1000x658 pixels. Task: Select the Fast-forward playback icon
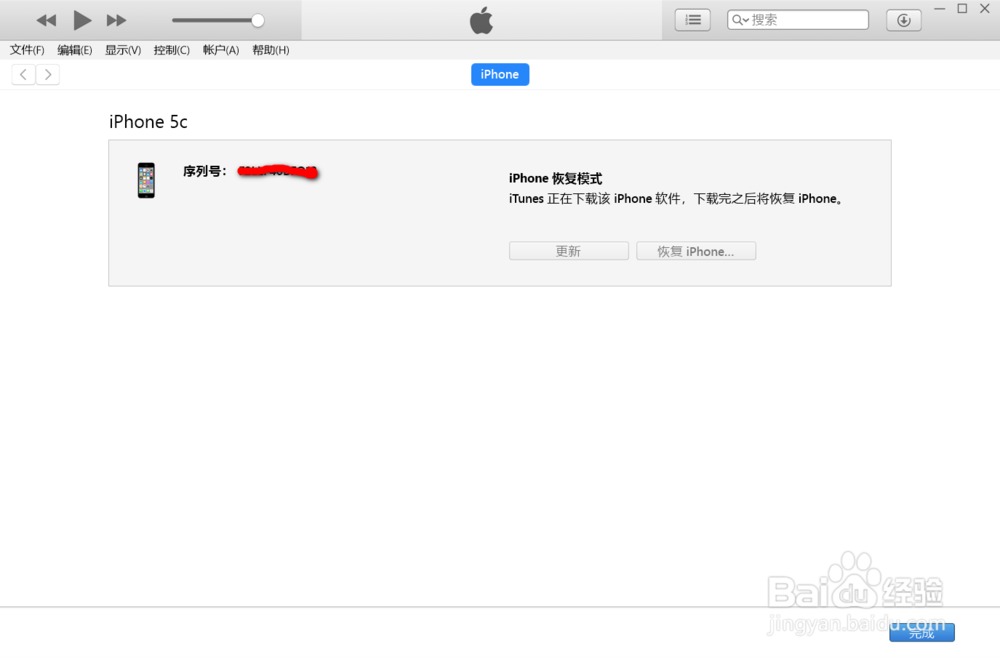coord(116,20)
